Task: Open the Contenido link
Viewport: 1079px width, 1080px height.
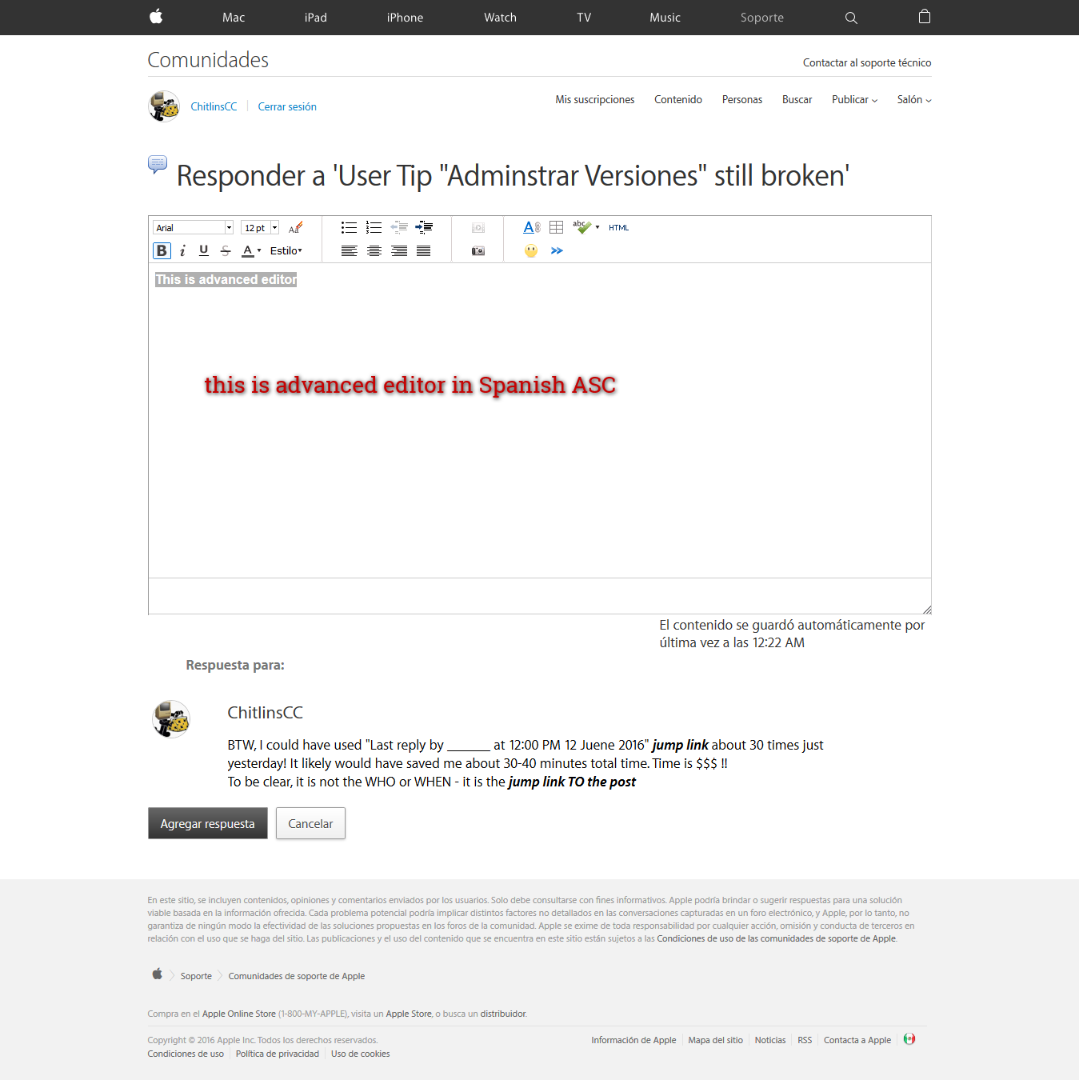Action: click(x=678, y=100)
